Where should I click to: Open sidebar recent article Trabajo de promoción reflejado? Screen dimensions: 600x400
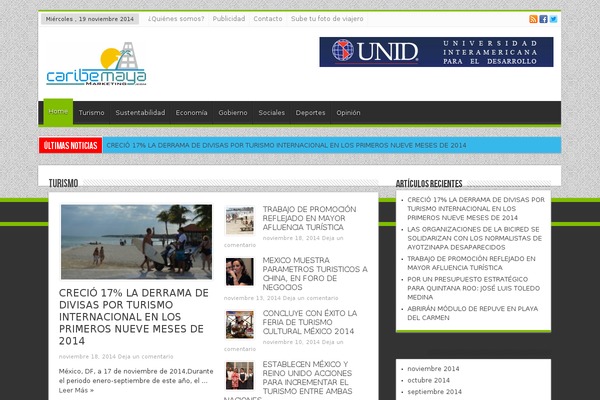pos(471,263)
